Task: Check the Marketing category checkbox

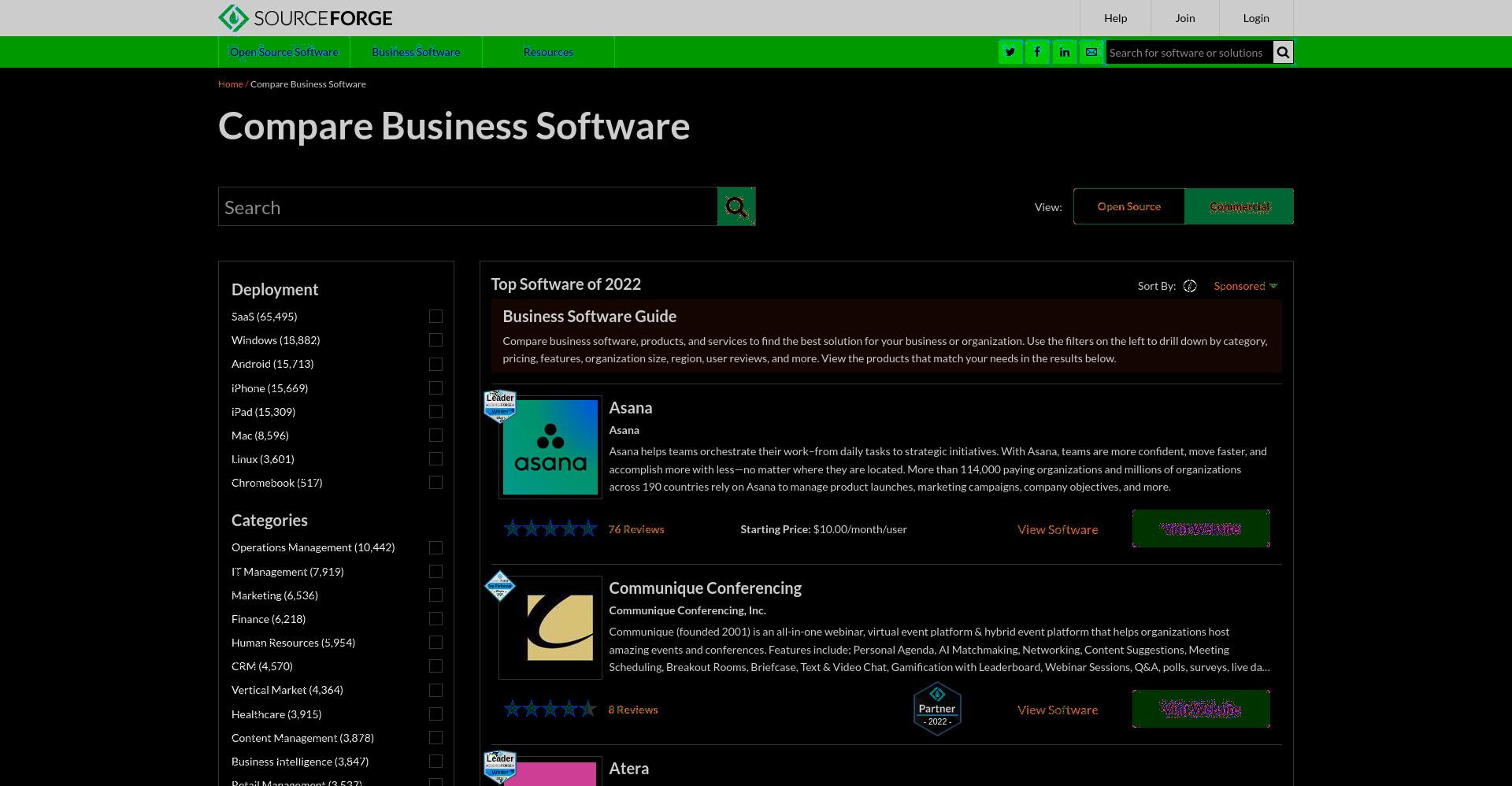Action: [435, 595]
